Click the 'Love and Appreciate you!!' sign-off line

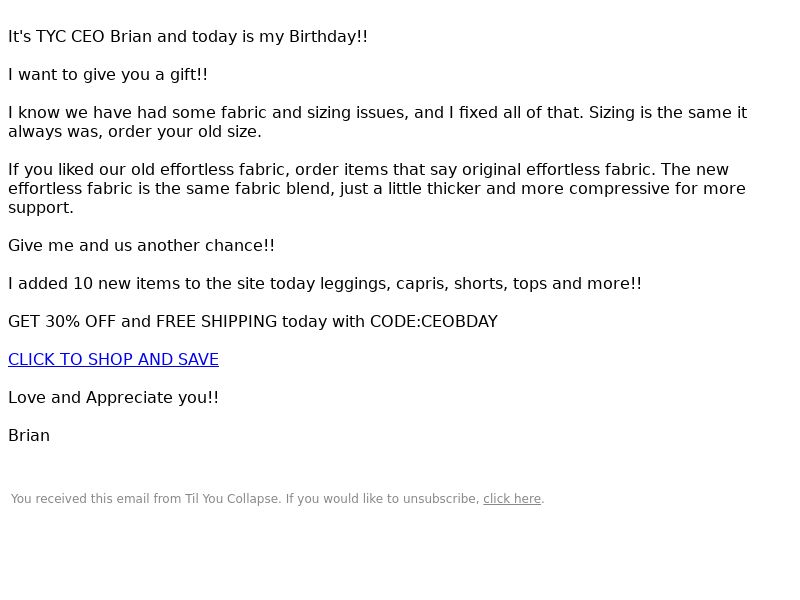tap(113, 397)
